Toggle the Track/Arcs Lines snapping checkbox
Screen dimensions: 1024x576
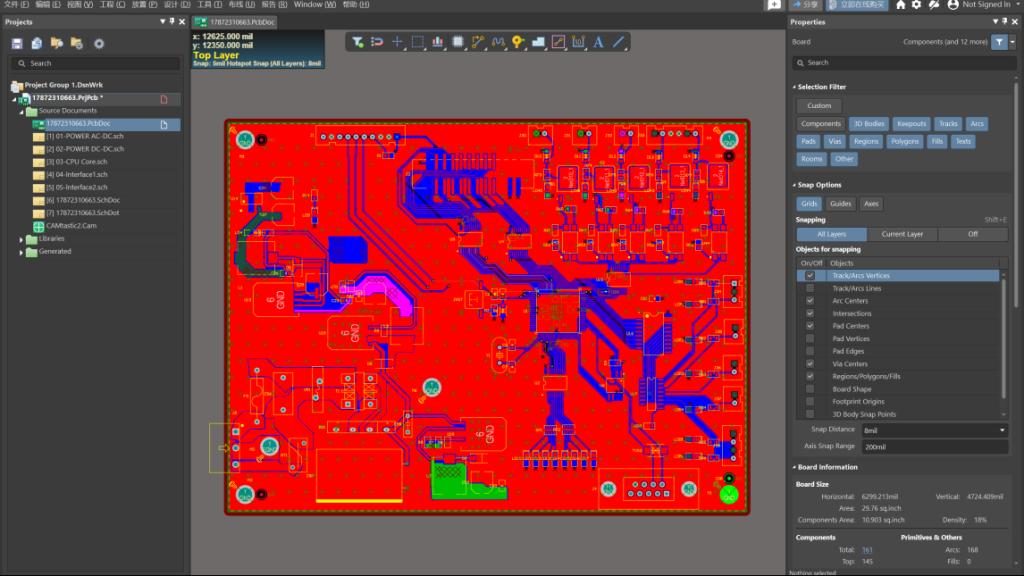pyautogui.click(x=810, y=288)
